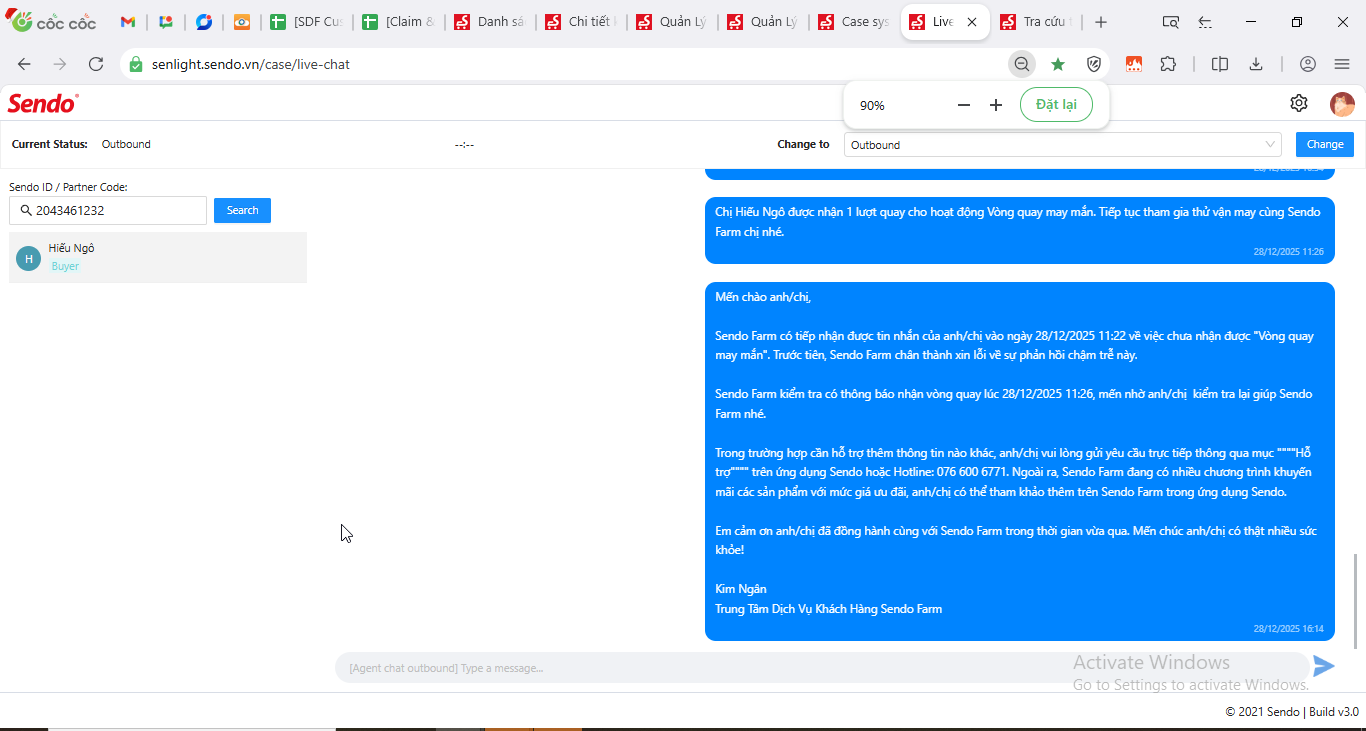
Task: Click the tab history back-arrow icon
Action: pyautogui.click(x=1205, y=22)
